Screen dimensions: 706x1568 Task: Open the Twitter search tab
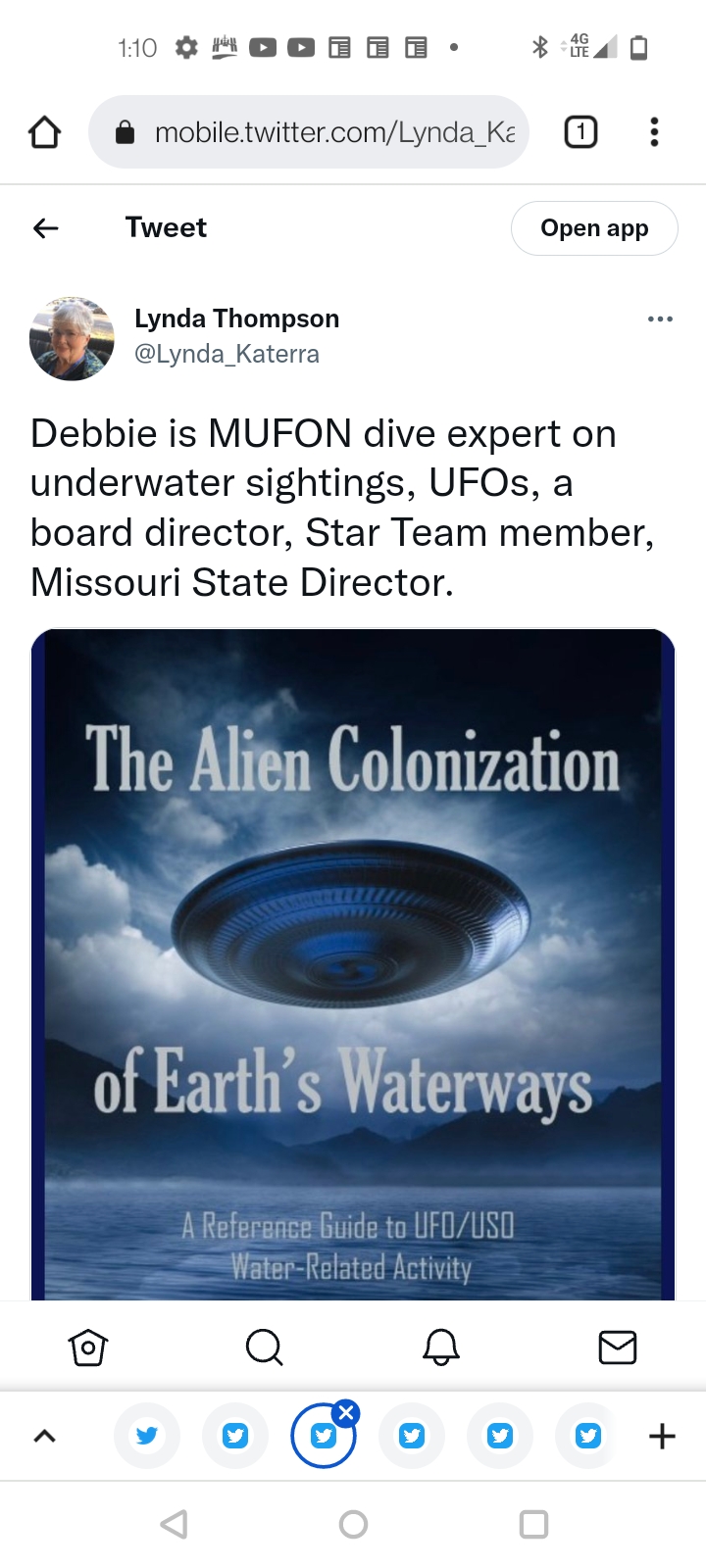point(264,1347)
